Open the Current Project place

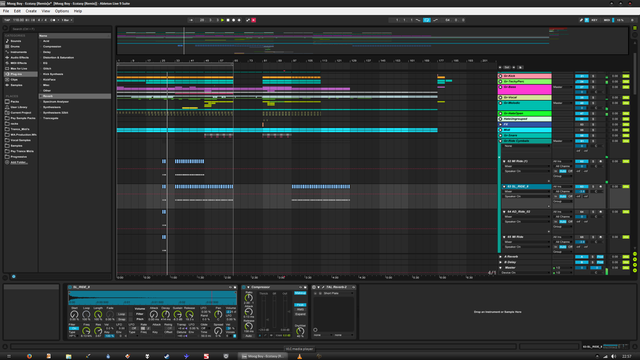tap(20, 113)
